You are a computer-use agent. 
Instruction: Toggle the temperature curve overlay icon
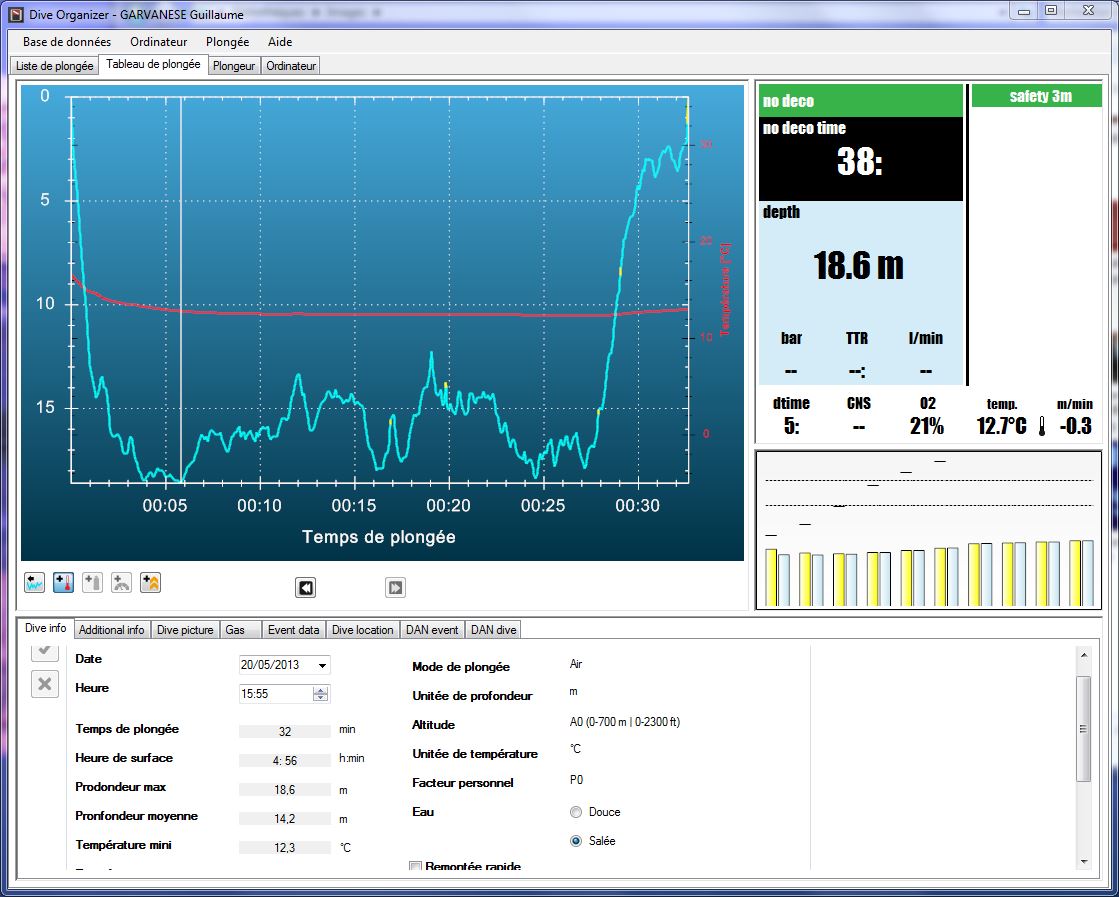pos(64,583)
